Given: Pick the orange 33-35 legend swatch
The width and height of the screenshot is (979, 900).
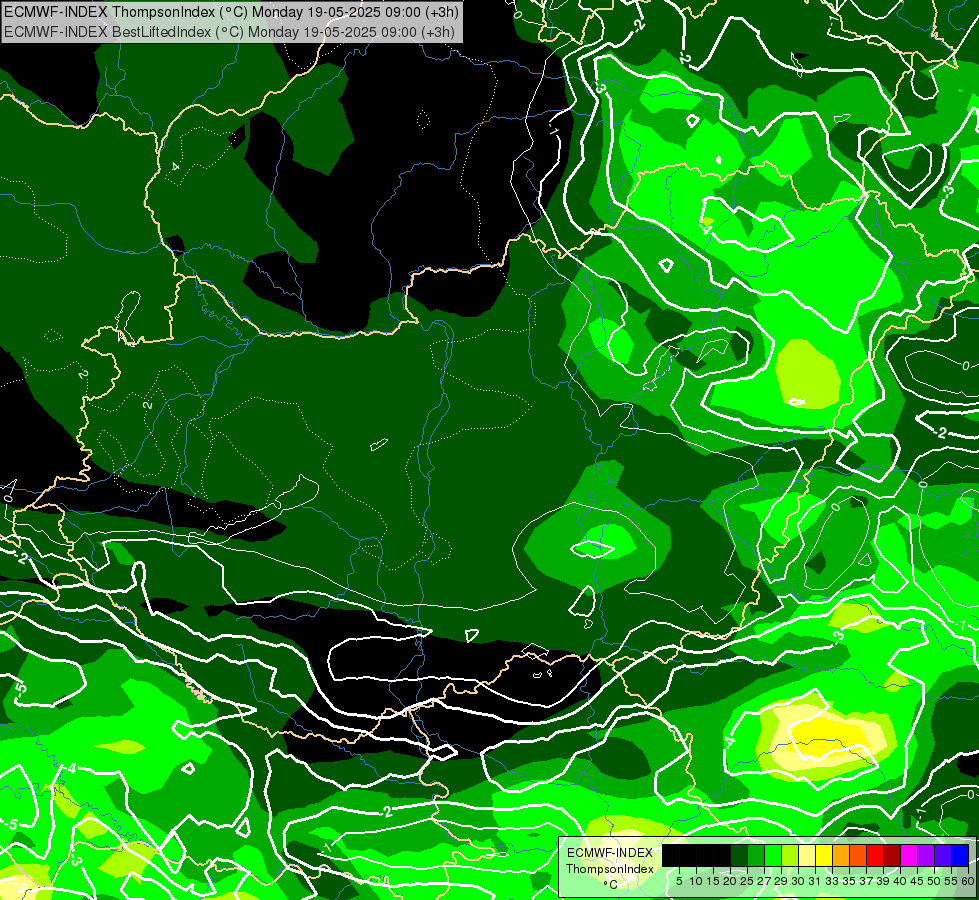Looking at the screenshot, I should point(841,855).
